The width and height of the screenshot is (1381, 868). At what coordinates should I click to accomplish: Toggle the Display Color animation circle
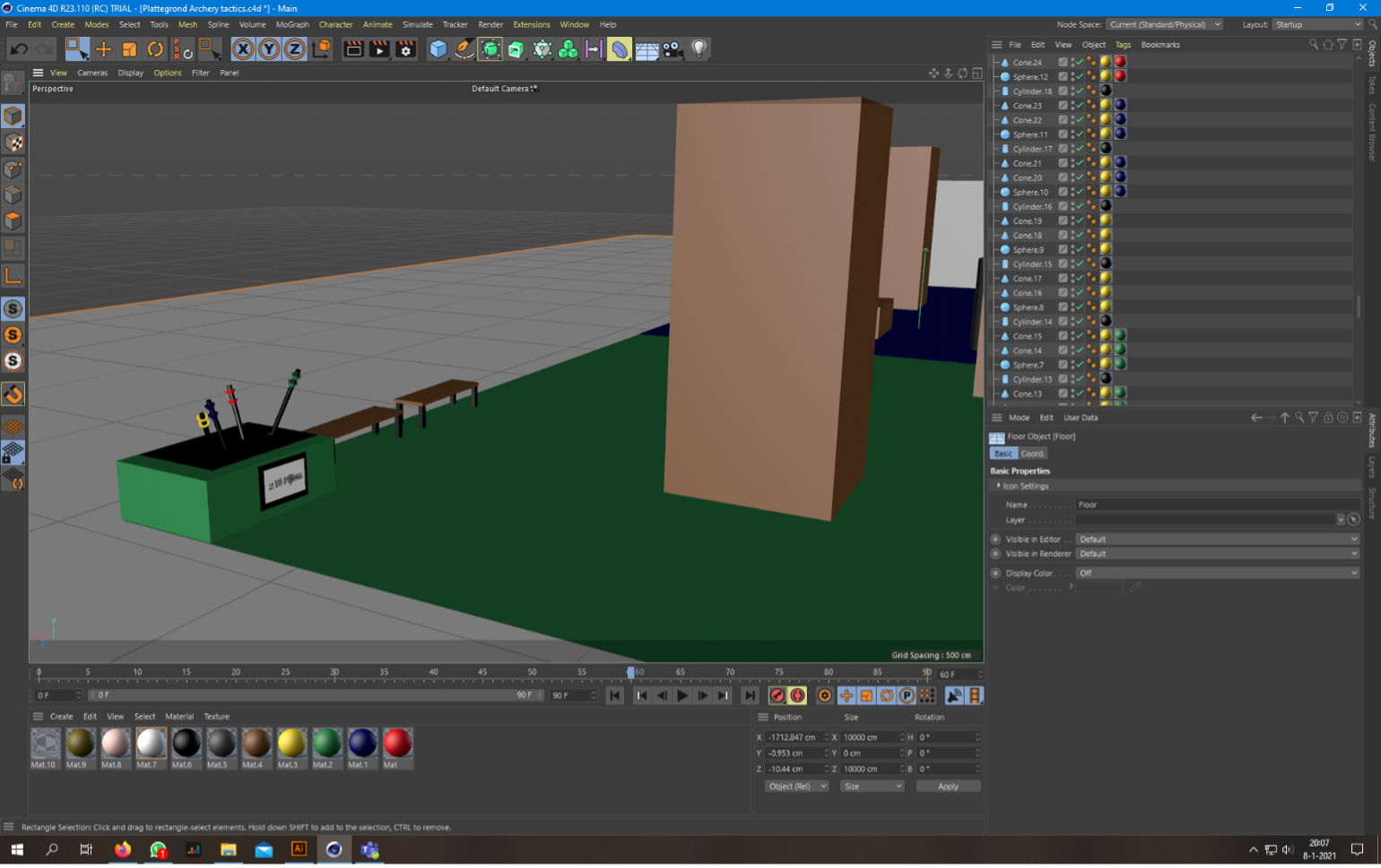coord(995,573)
